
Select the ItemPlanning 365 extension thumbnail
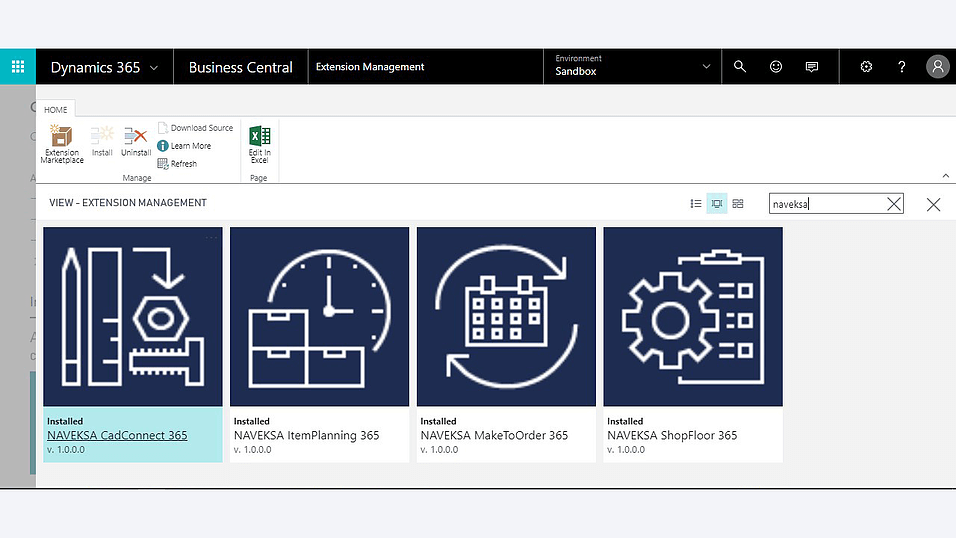point(319,317)
